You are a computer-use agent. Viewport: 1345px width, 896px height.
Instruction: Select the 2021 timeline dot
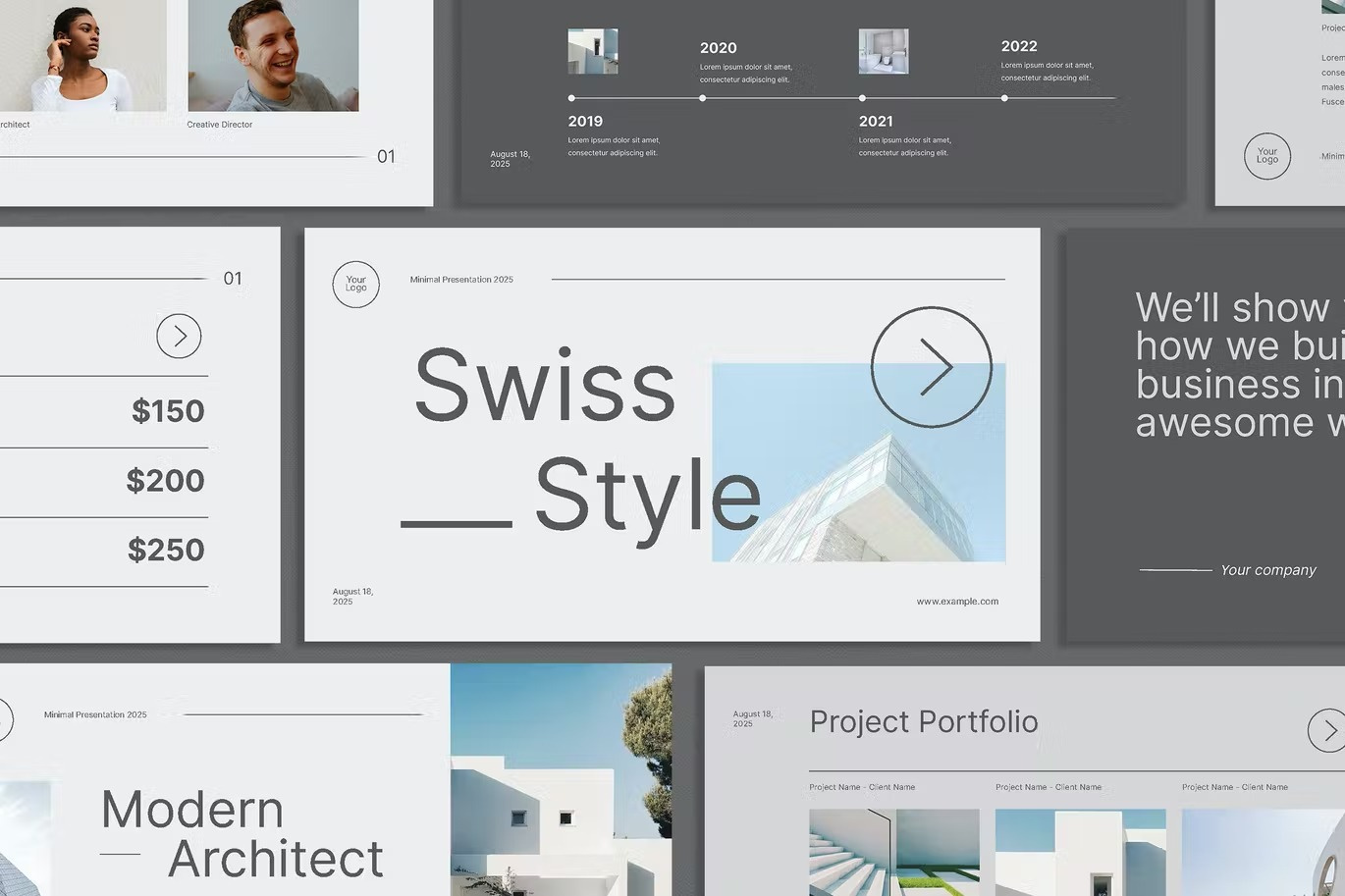pos(862,98)
